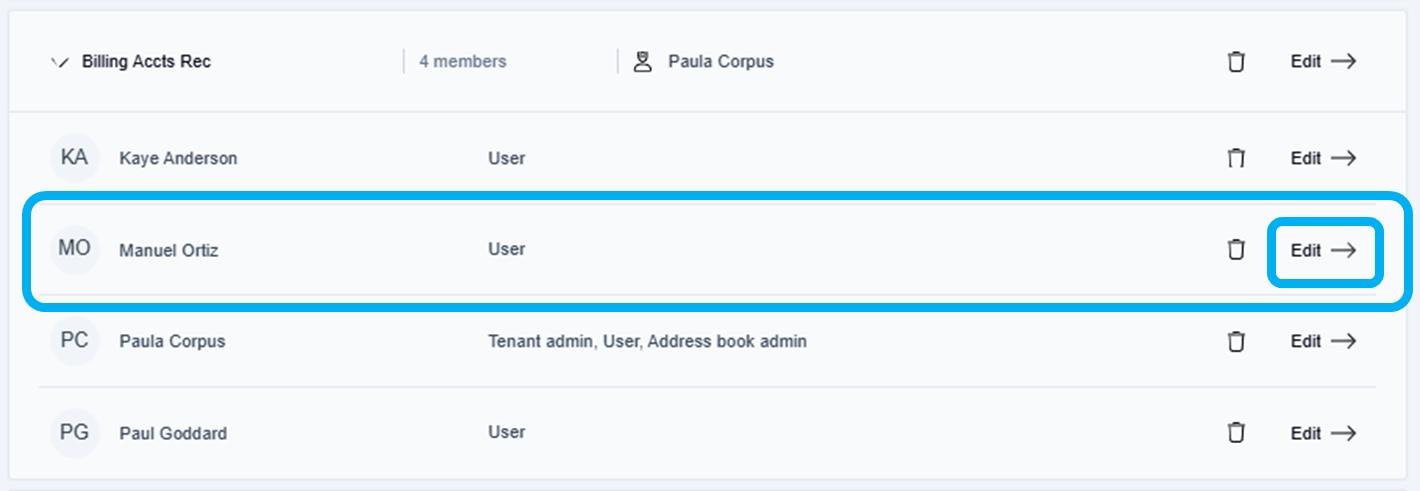1420x491 pixels.
Task: Click the PC avatar for Paula Corpus
Action: click(x=75, y=341)
